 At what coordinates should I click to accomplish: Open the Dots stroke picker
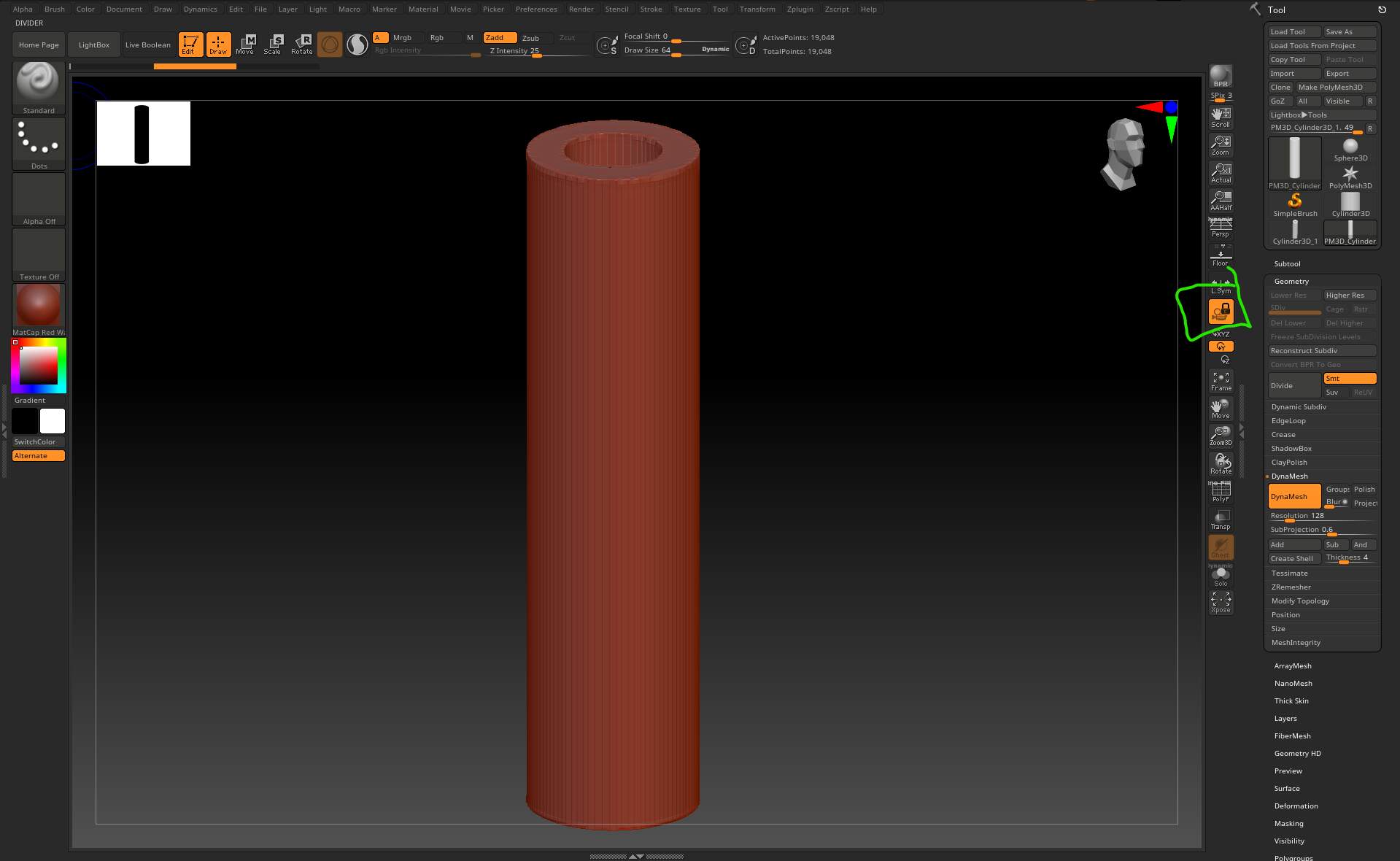click(x=39, y=144)
